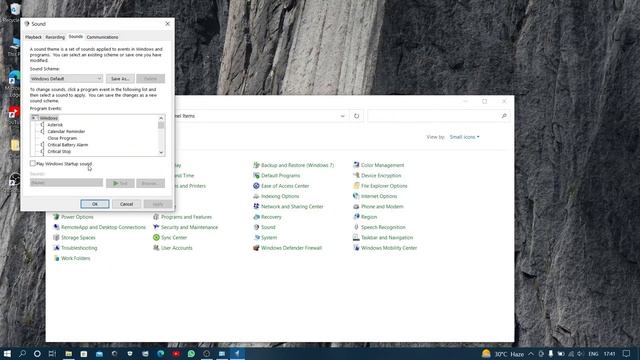Click the Ease of Access Center icon
640x360 pixels.
click(256, 186)
